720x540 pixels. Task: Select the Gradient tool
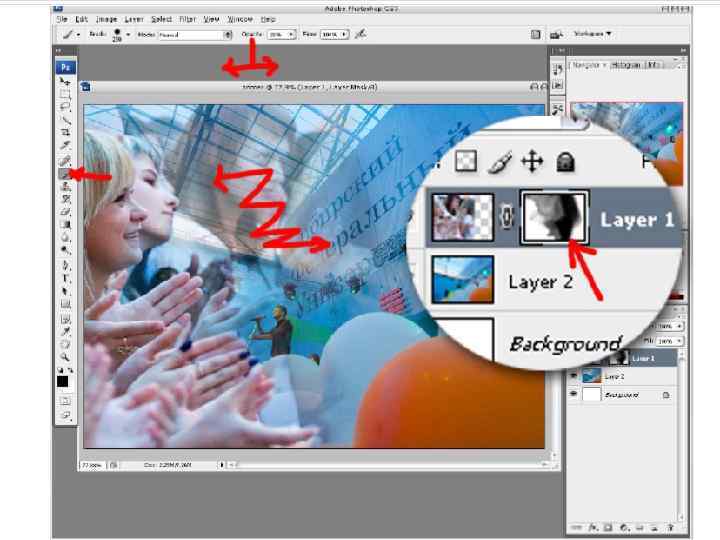coord(65,225)
